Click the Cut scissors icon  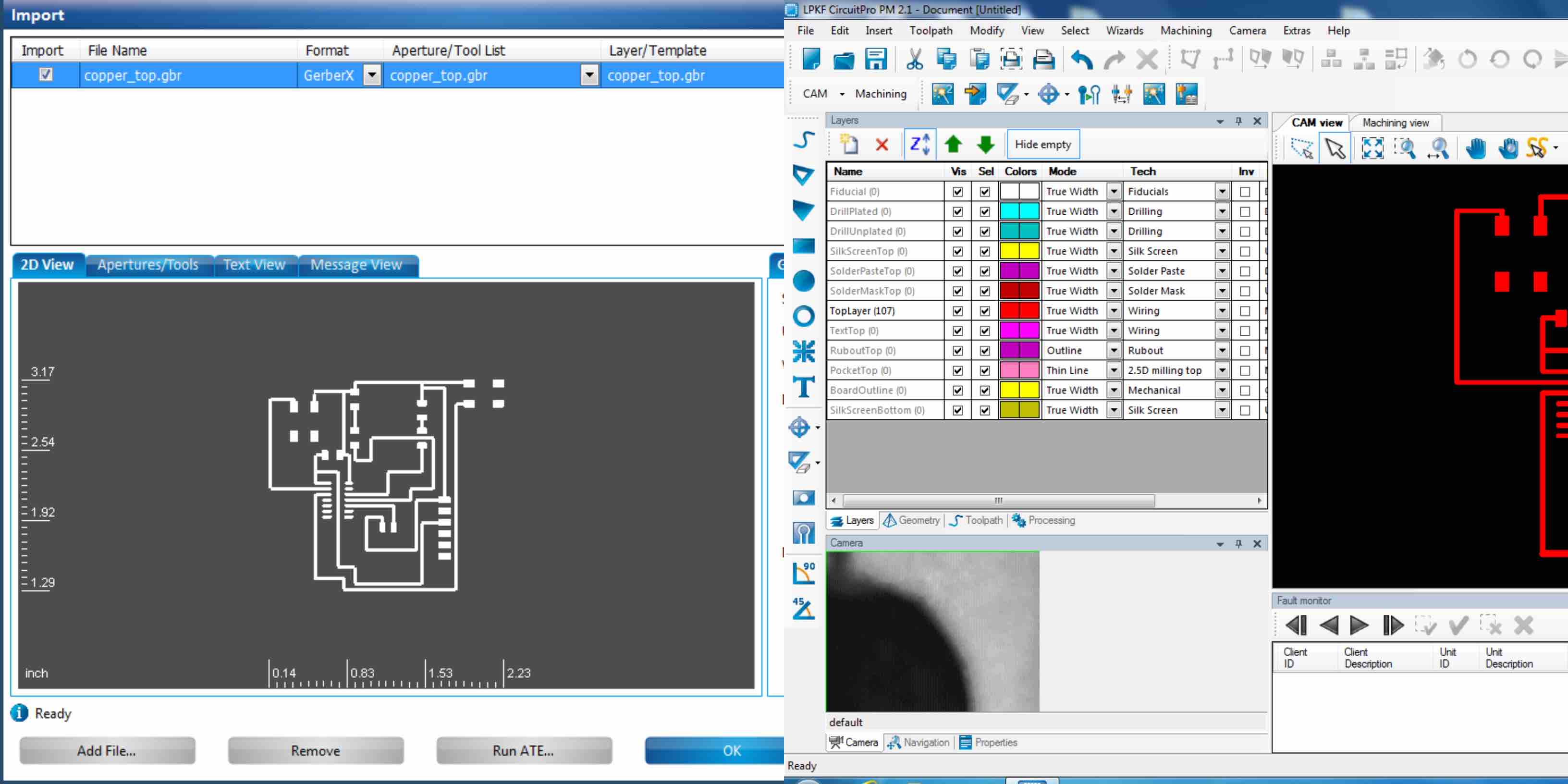pyautogui.click(x=914, y=59)
